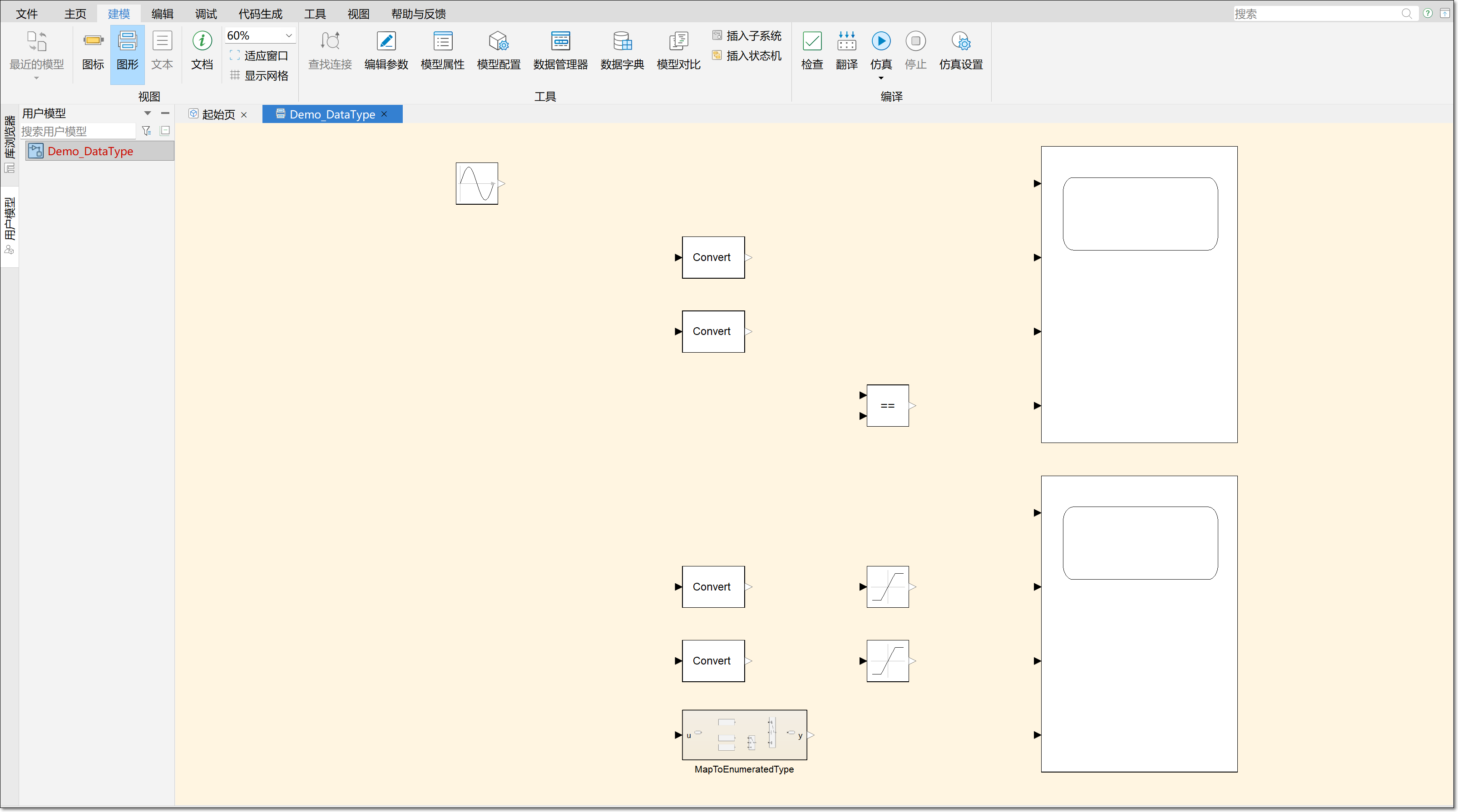Image resolution: width=1458 pixels, height=812 pixels.
Task: Select the sine wave source block
Action: (477, 183)
